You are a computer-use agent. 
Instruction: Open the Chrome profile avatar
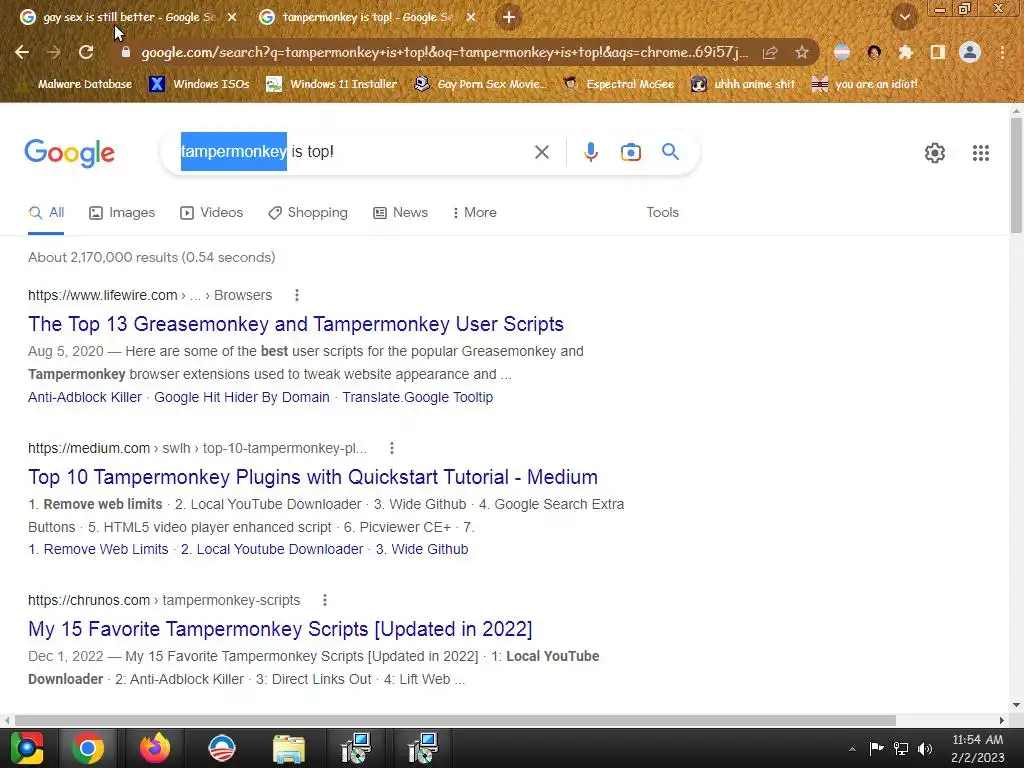click(x=970, y=52)
